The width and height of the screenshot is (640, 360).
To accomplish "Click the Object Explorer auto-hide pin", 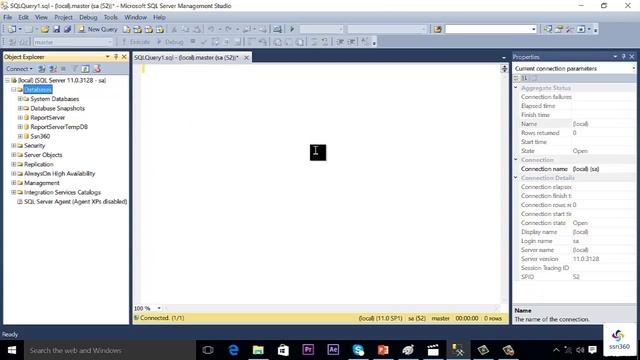I will tap(116, 57).
